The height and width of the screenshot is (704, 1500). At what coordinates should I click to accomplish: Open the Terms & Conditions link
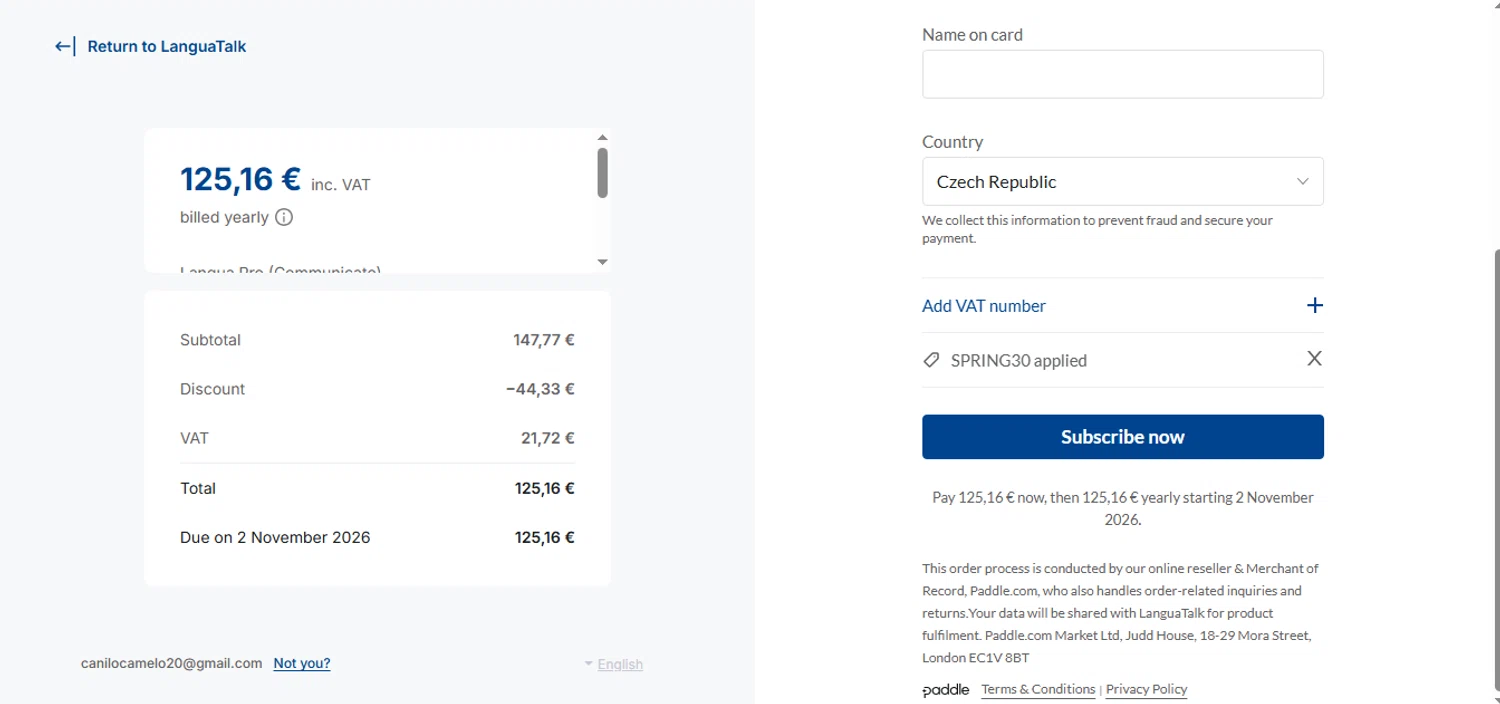pyautogui.click(x=1038, y=689)
